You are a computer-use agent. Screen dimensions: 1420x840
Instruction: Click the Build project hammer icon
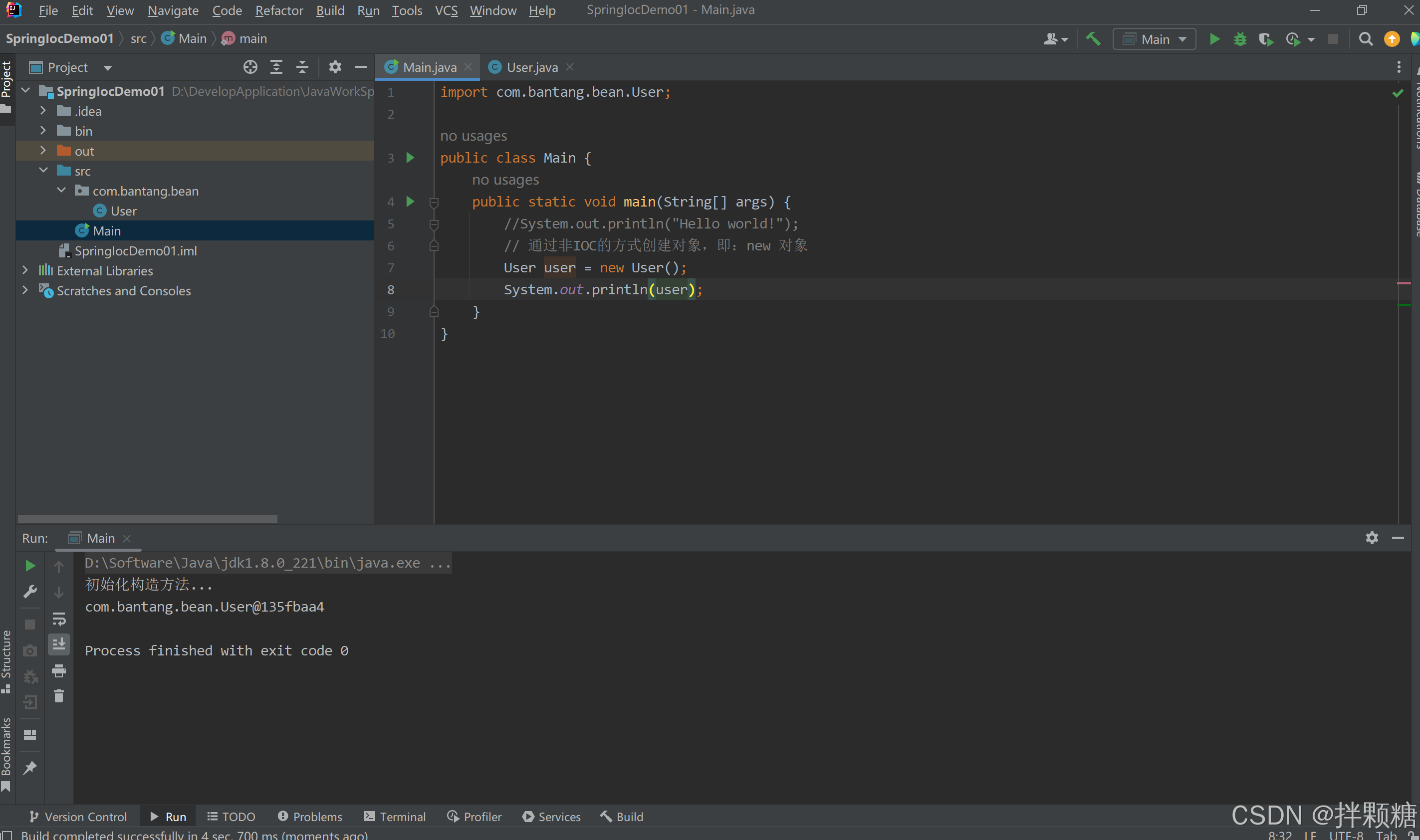(1093, 39)
